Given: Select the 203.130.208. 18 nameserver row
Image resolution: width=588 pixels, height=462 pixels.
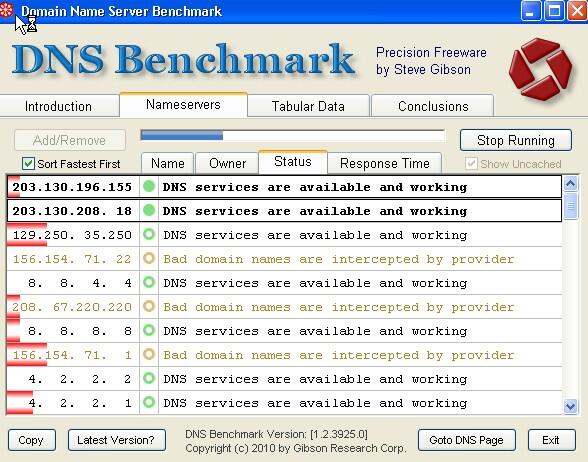Looking at the screenshot, I should pos(284,210).
